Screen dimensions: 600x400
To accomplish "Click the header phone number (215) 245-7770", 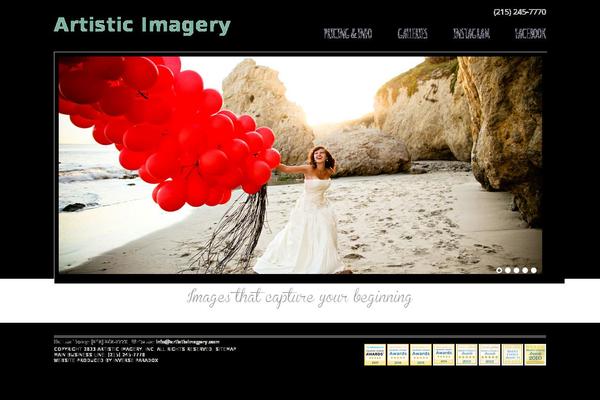I will point(520,12).
